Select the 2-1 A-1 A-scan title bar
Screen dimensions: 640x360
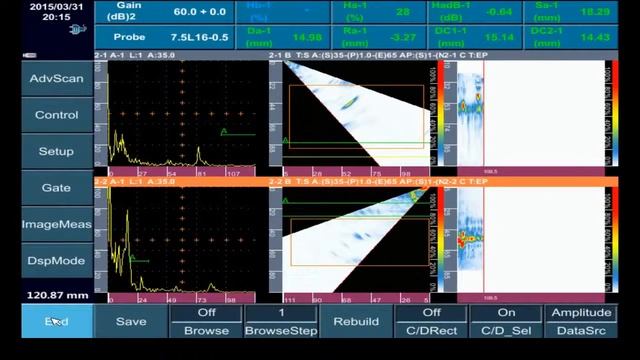[x=181, y=55]
